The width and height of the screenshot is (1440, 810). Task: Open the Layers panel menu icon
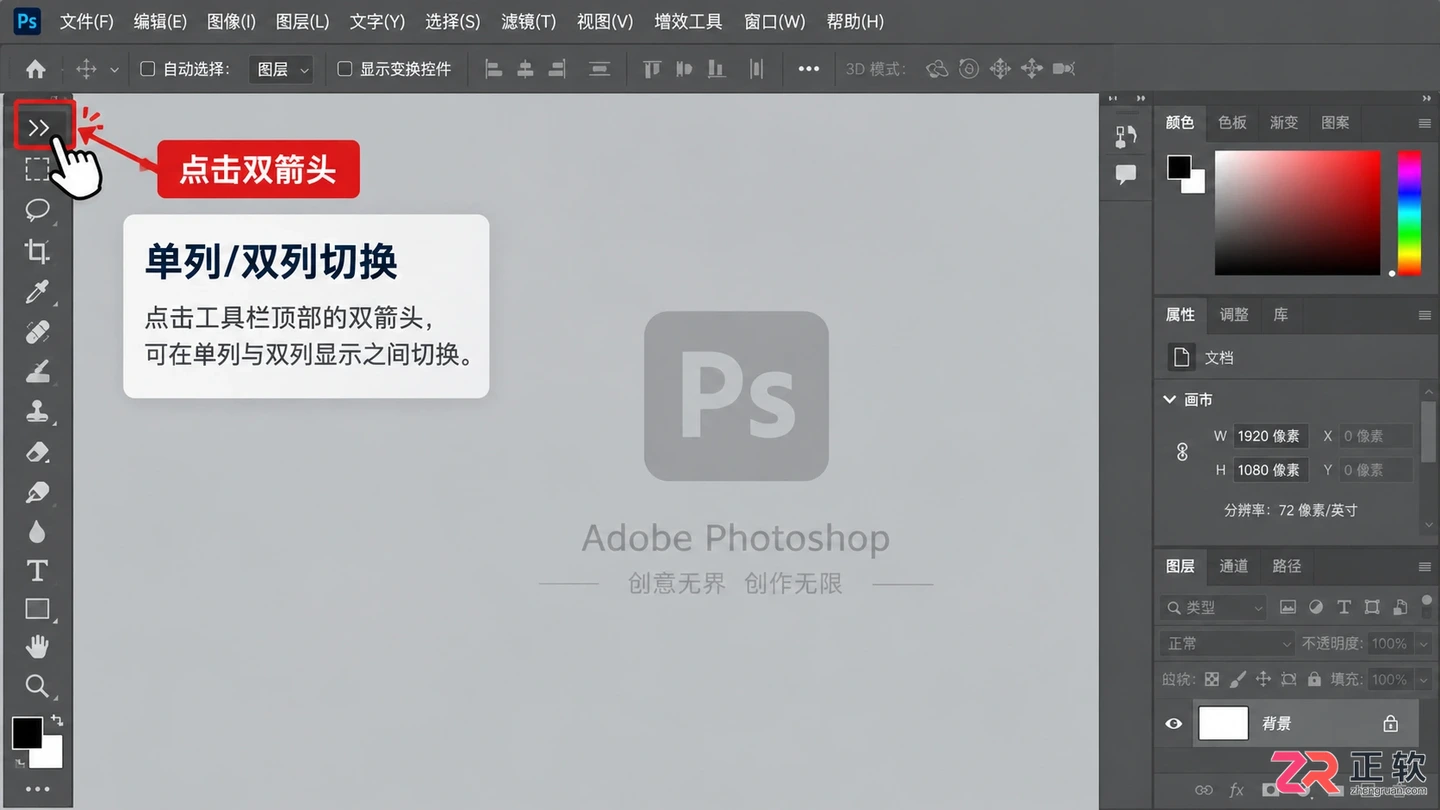click(x=1424, y=567)
